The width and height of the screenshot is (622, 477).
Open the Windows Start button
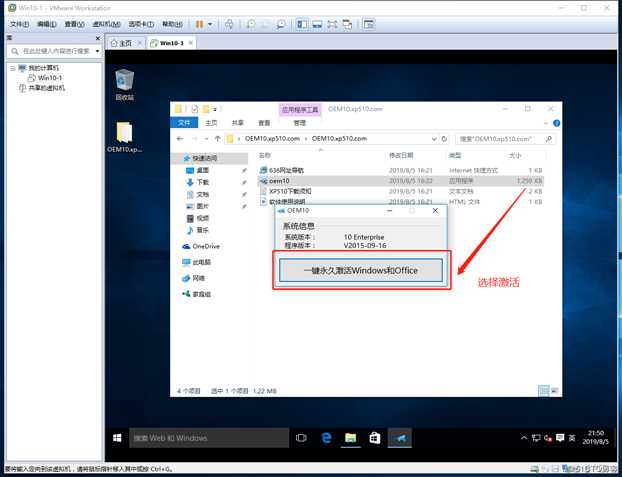117,438
